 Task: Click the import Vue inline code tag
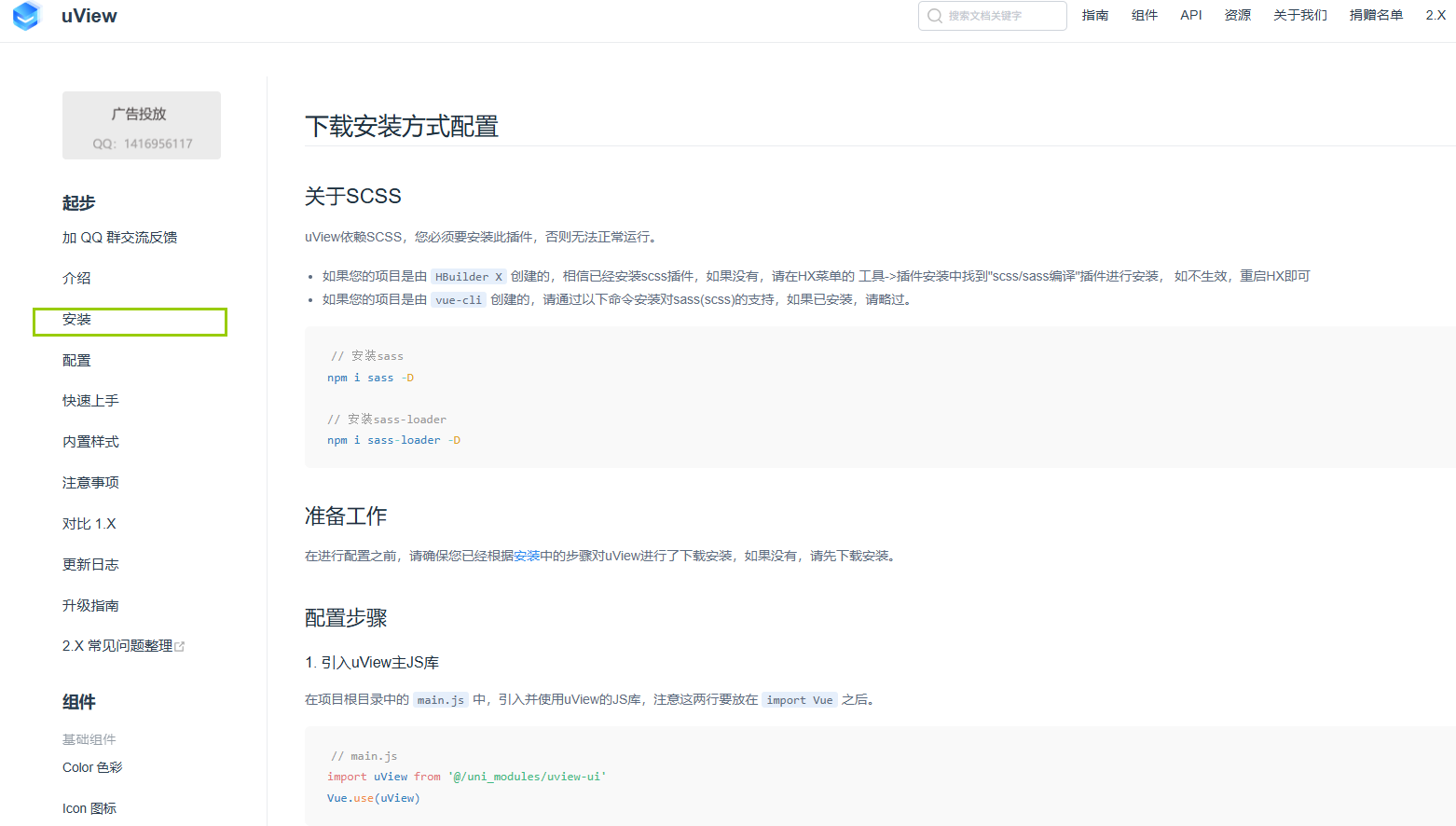(800, 700)
